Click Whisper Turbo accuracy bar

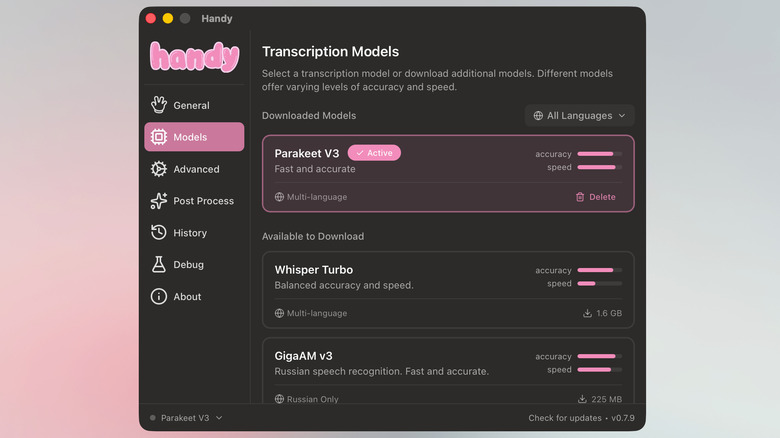599,270
